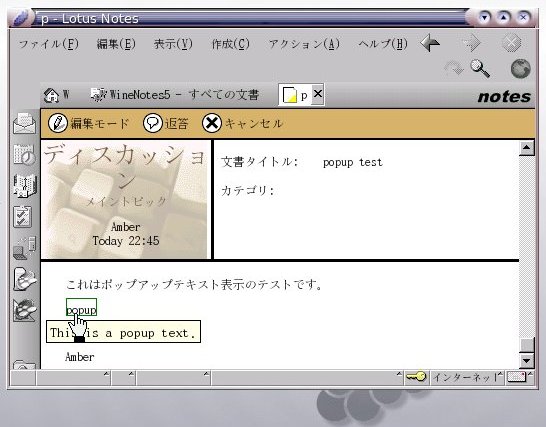Viewport: 546px width, 427px height.
Task: Click the キャンセル cancel button
Action: pyautogui.click(x=243, y=123)
